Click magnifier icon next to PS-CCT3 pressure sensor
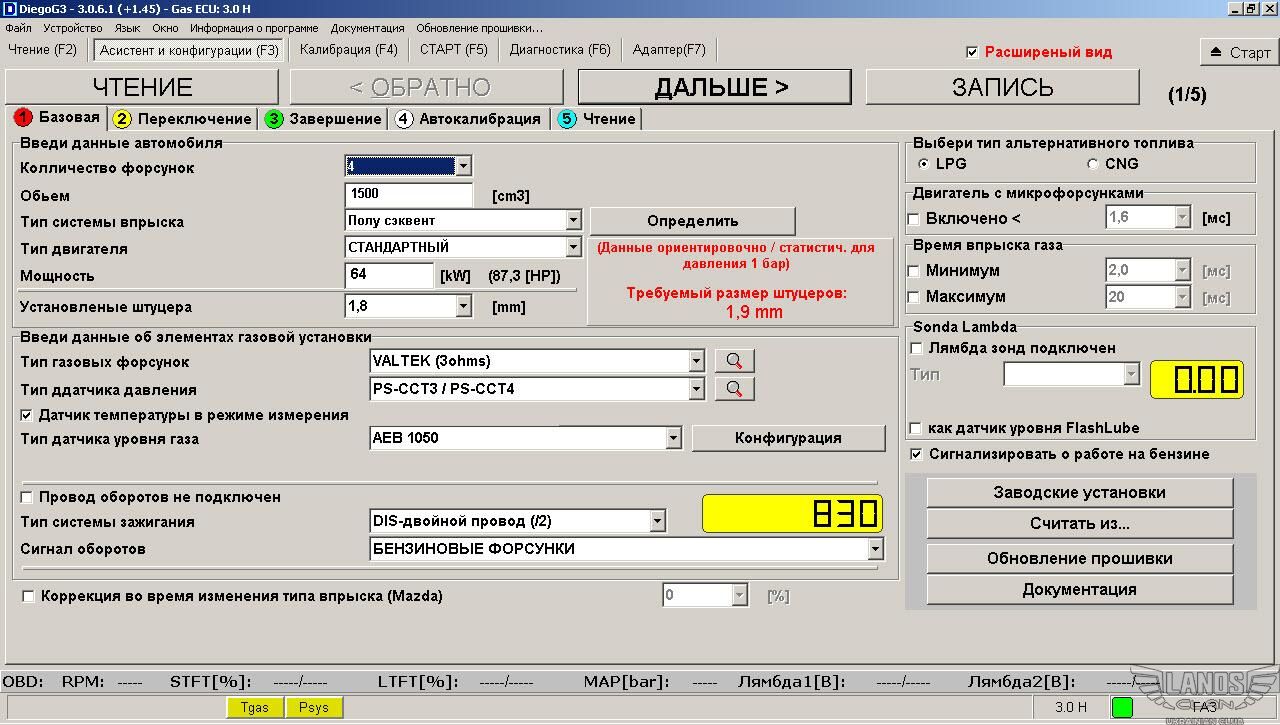The height and width of the screenshot is (725, 1280). pyautogui.click(x=734, y=388)
